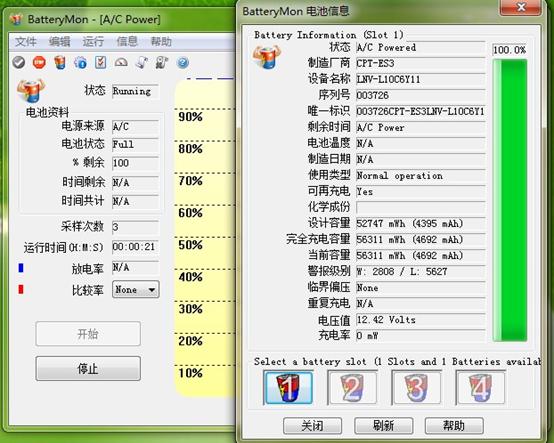Click the 充电率 0 mW value

tap(420, 336)
